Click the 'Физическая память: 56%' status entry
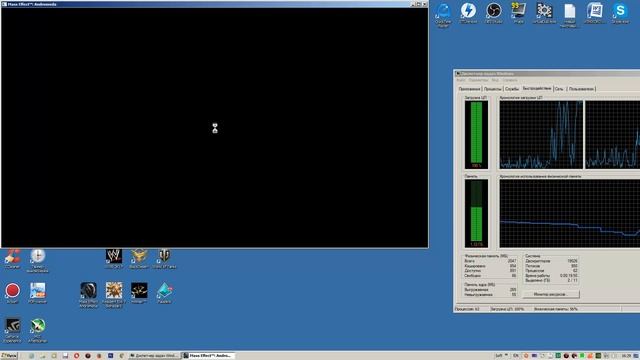Viewport: 640px width, 360px height. point(556,309)
